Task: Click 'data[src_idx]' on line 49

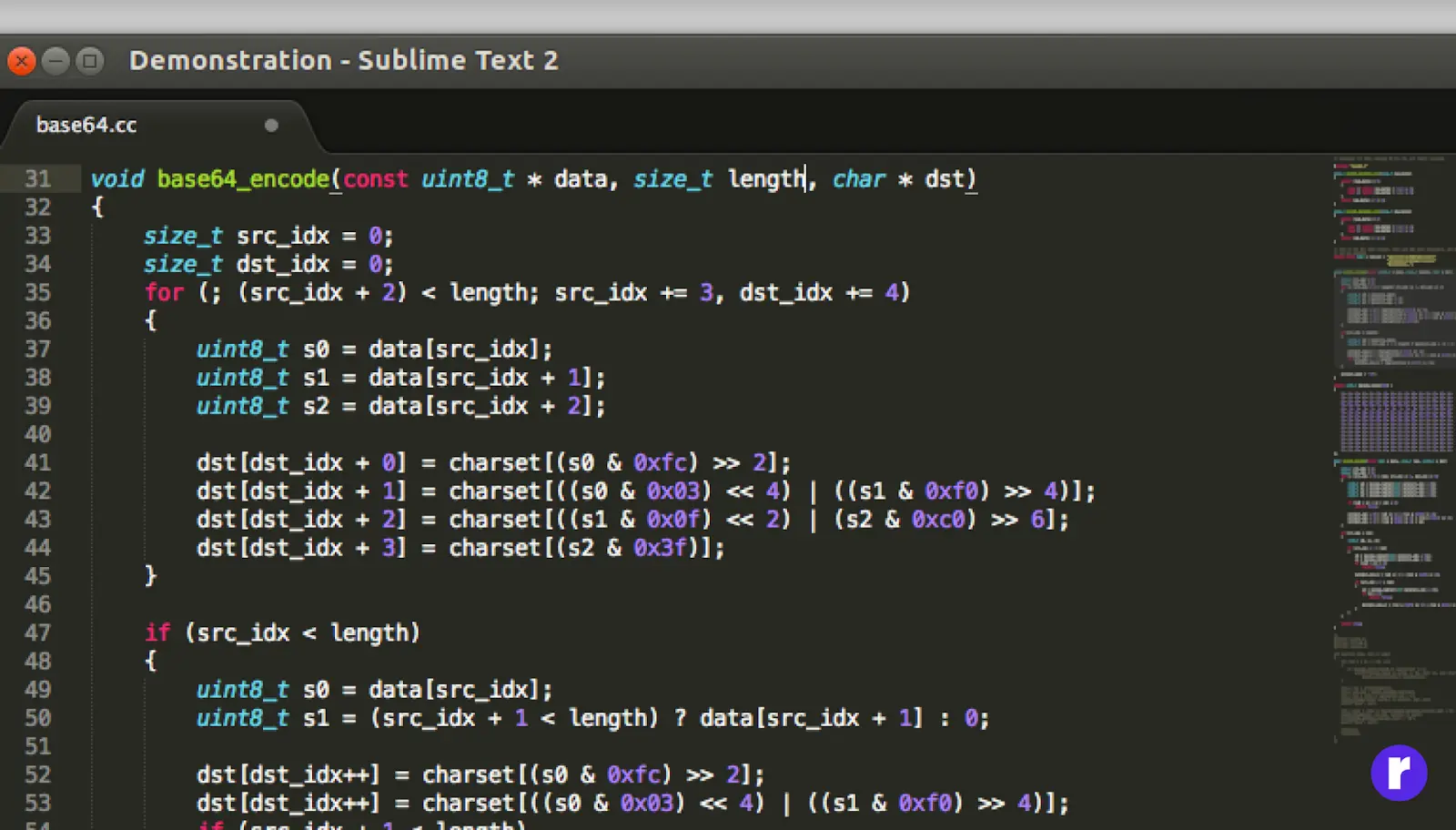Action: (455, 690)
